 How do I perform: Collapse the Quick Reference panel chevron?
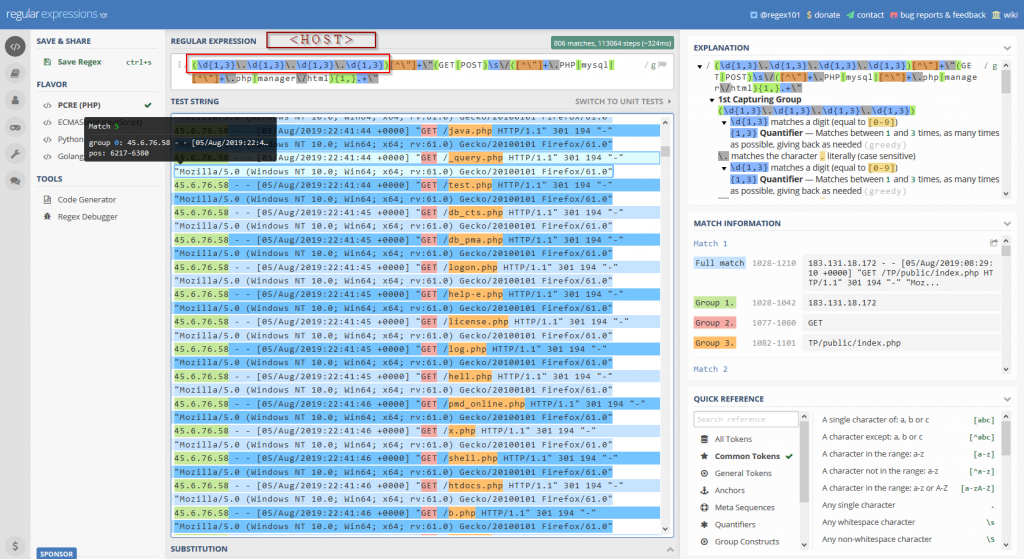click(x=1006, y=399)
